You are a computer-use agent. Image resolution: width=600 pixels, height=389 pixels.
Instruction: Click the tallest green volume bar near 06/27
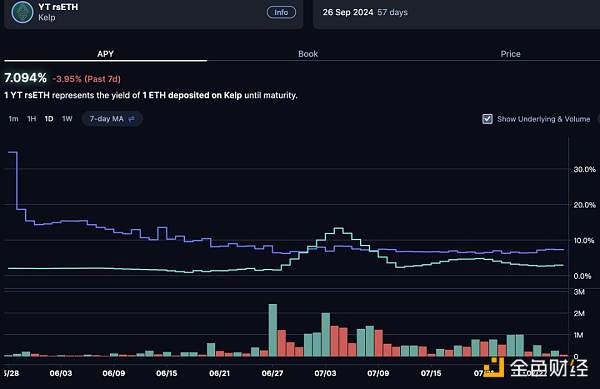[273, 330]
